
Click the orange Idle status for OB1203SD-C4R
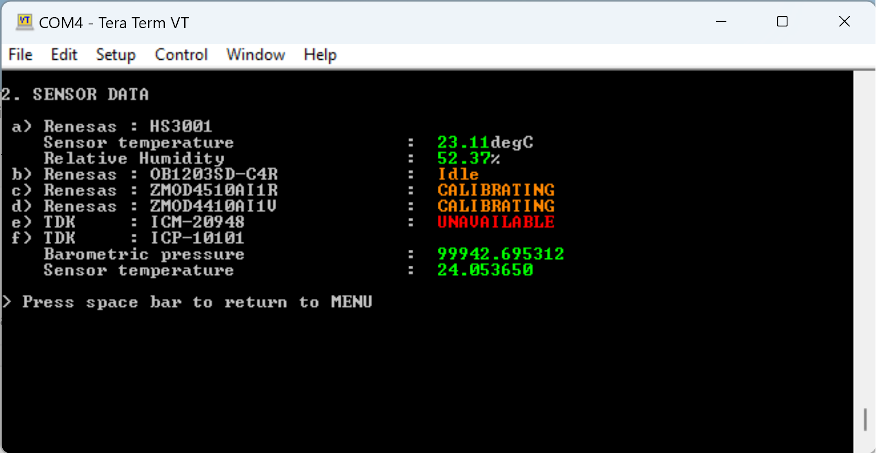point(458,174)
